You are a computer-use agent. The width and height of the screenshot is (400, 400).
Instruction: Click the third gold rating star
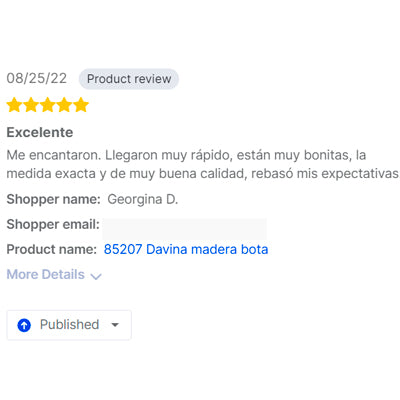[48, 105]
